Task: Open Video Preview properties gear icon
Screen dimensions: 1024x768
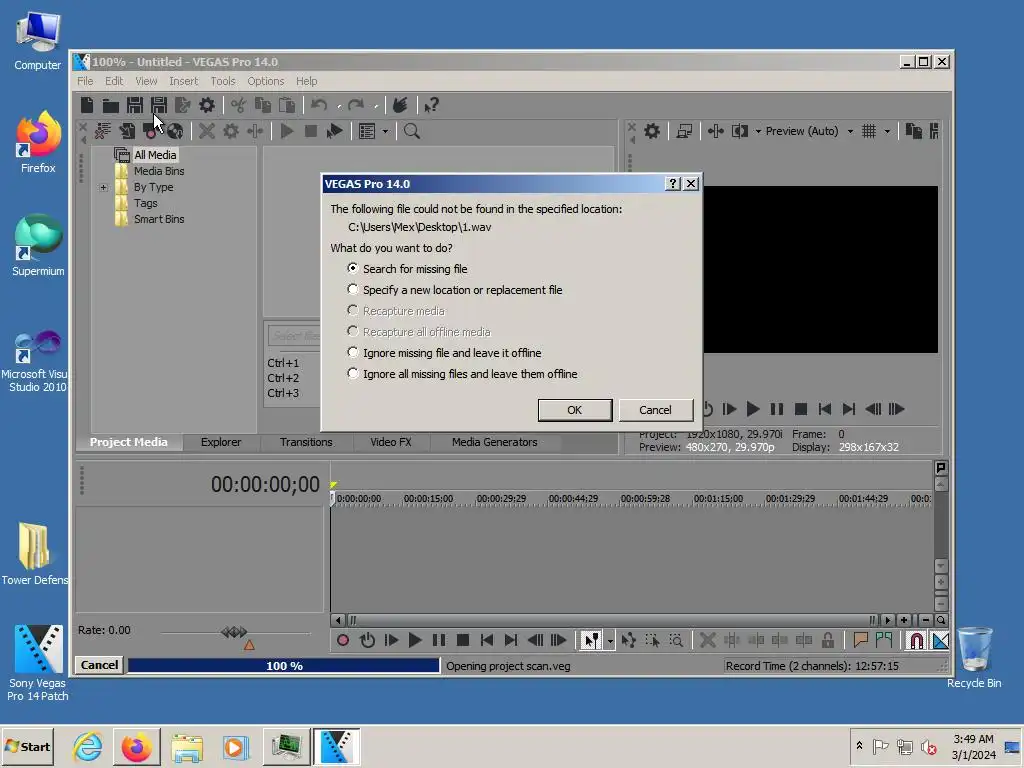Action: [652, 131]
